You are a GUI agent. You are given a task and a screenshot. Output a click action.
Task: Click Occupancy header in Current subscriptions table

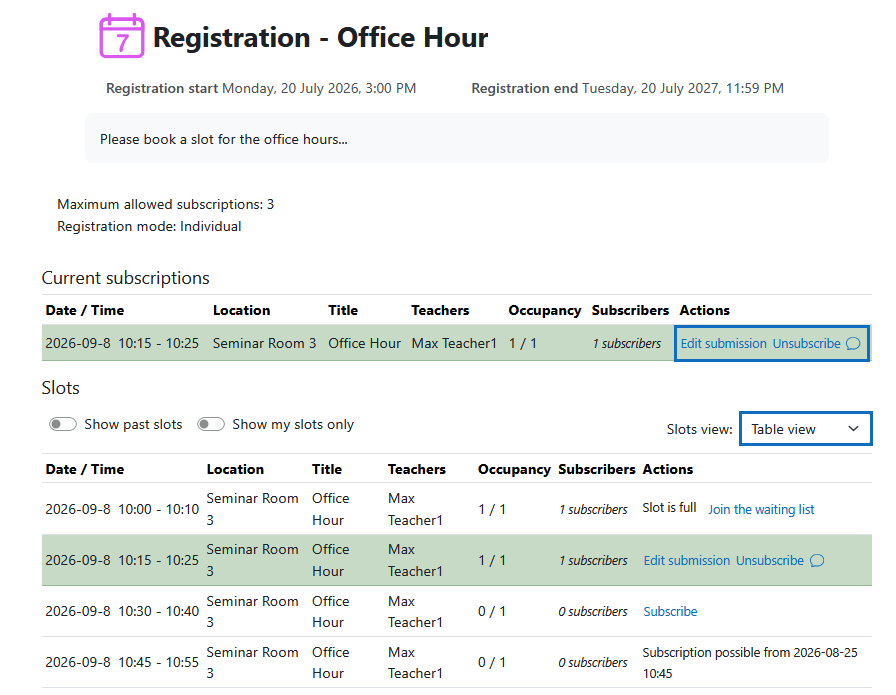click(x=545, y=310)
